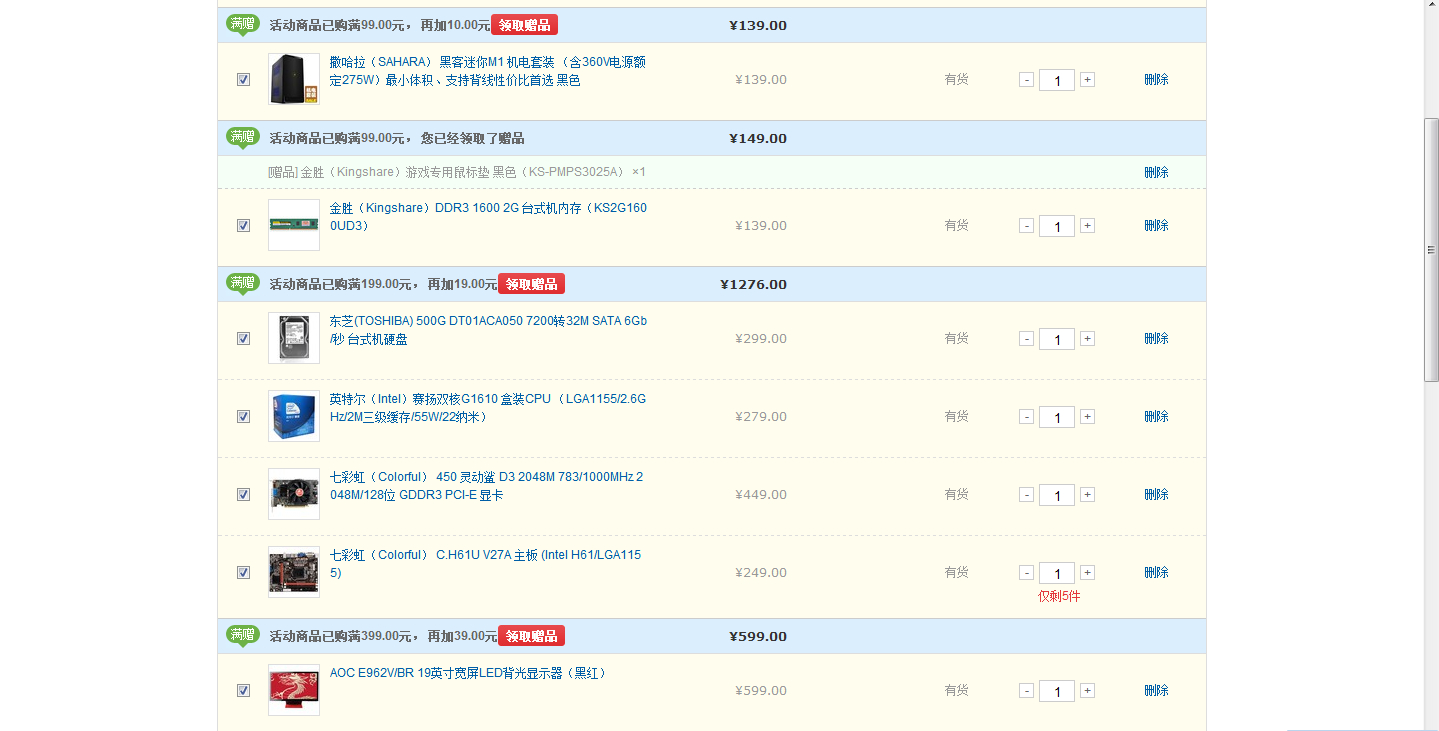
Task: Delete the TOSHIBA 500G hard drive from cart
Action: pyautogui.click(x=1156, y=339)
